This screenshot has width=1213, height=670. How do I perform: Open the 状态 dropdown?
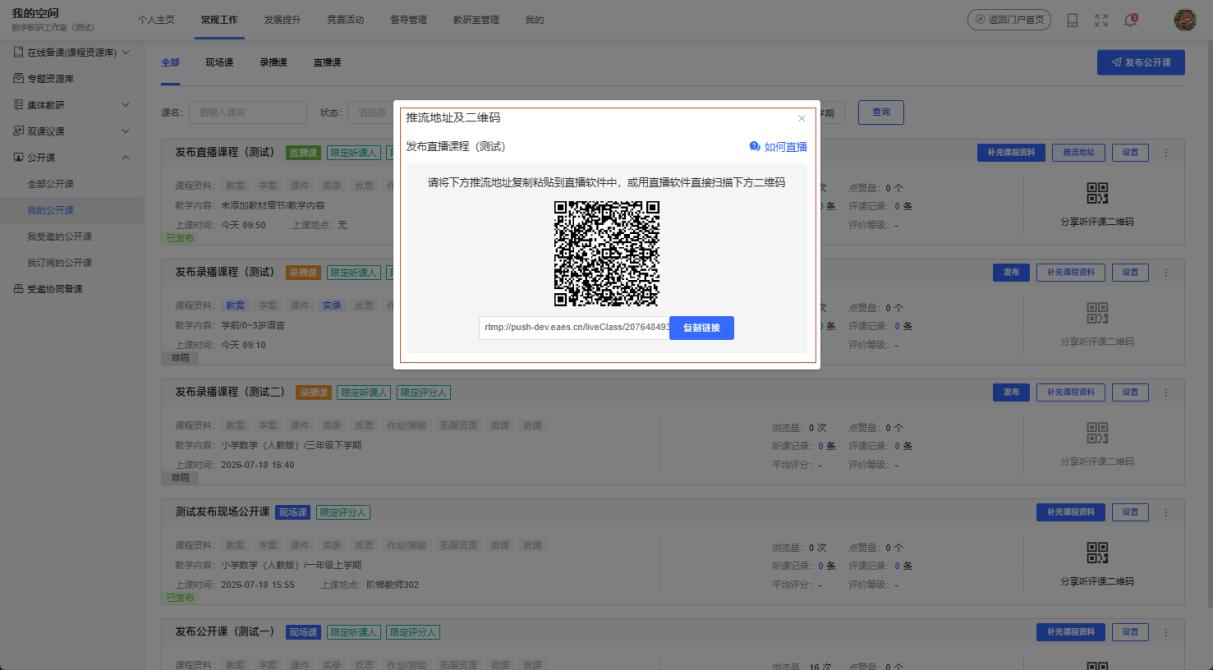(x=373, y=113)
